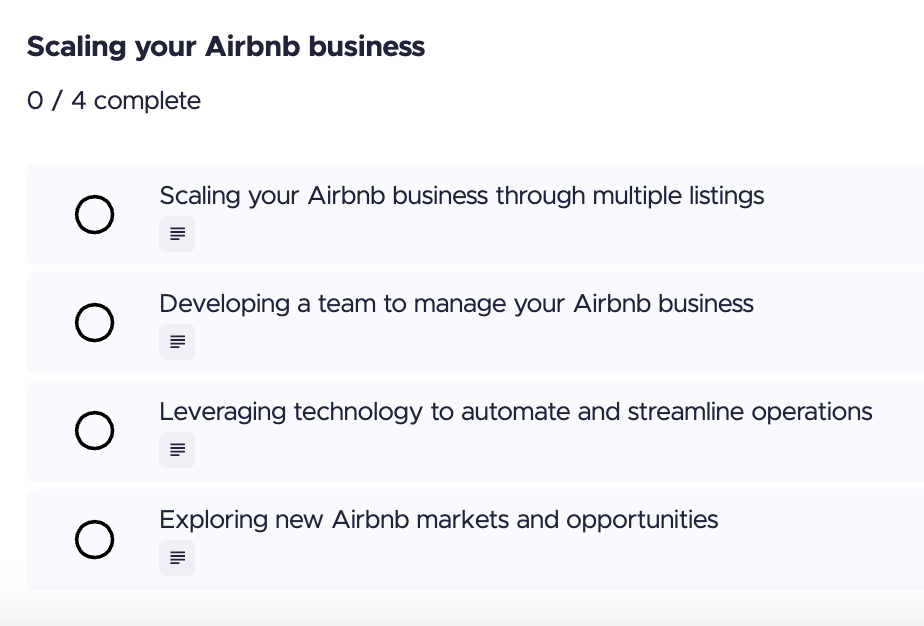Complete the exploring new Airbnb markets circle
The width and height of the screenshot is (924, 626).
94,539
